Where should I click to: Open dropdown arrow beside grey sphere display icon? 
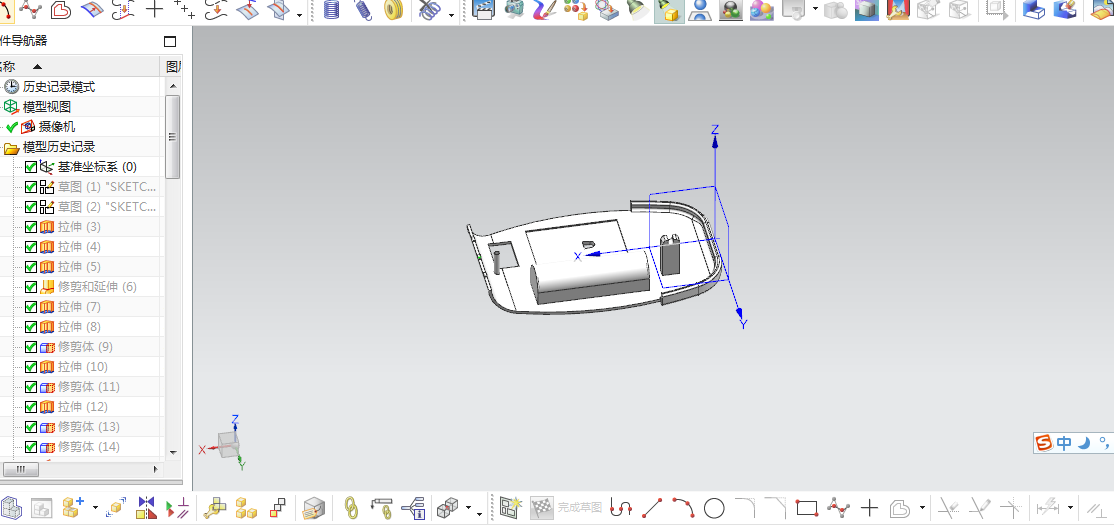pos(815,10)
